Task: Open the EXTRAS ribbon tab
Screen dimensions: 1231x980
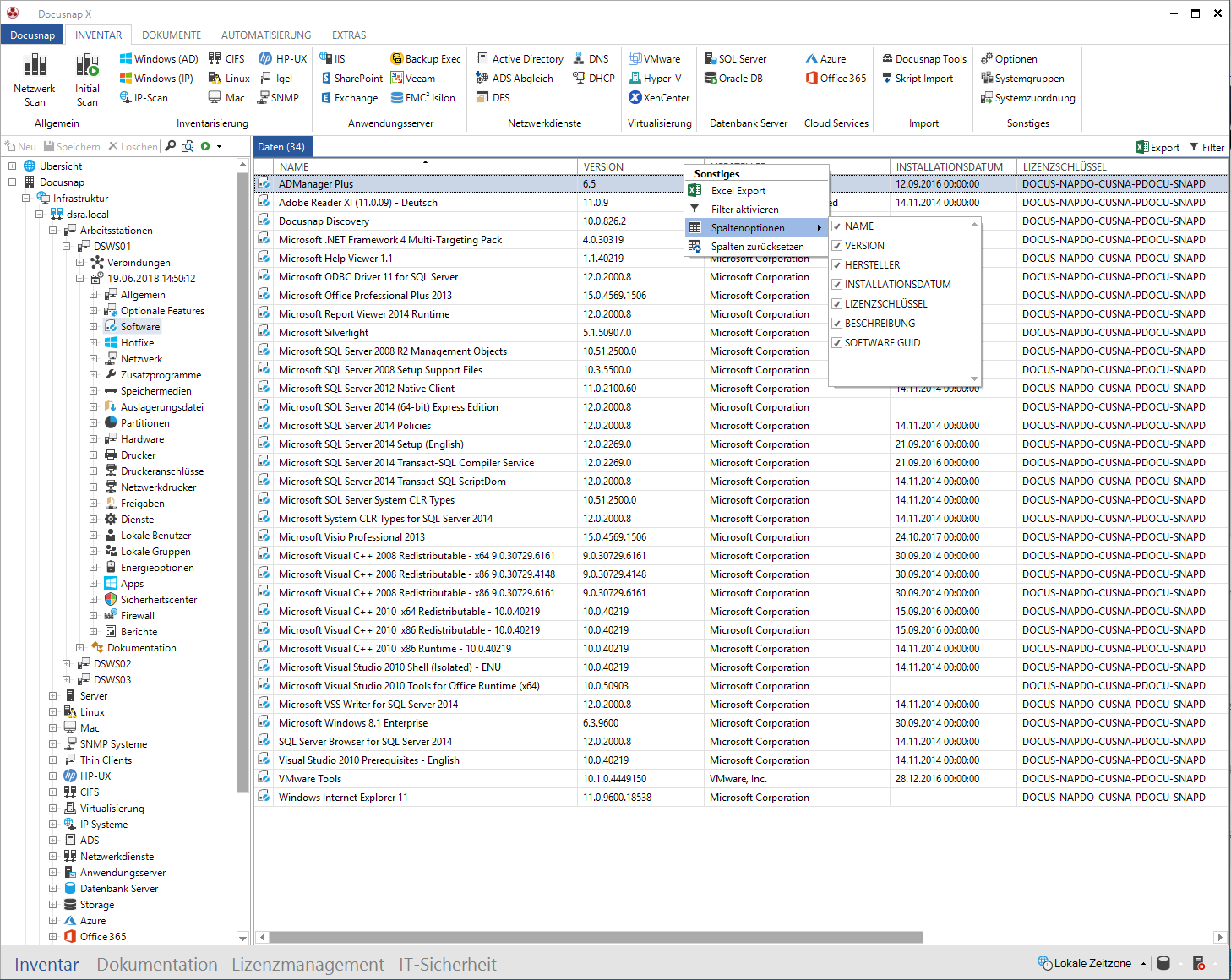Action: tap(349, 35)
